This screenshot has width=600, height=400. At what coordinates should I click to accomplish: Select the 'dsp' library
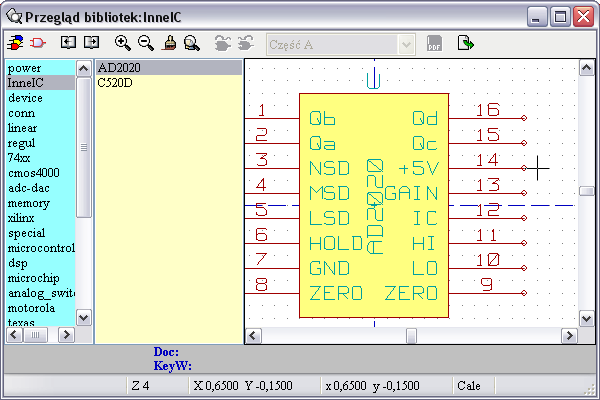pos(41,263)
